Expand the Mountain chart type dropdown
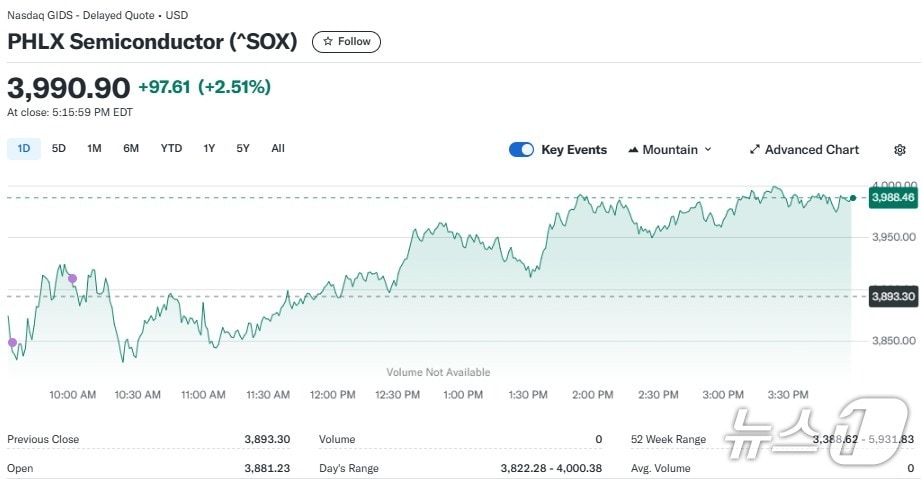This screenshot has width=922, height=479. (708, 150)
